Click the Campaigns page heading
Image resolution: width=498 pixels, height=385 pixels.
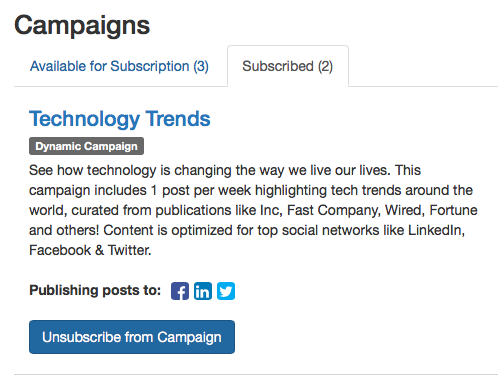point(82,26)
